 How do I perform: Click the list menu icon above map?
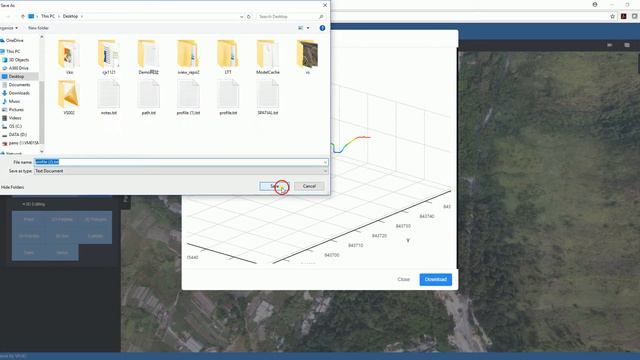click(x=627, y=45)
